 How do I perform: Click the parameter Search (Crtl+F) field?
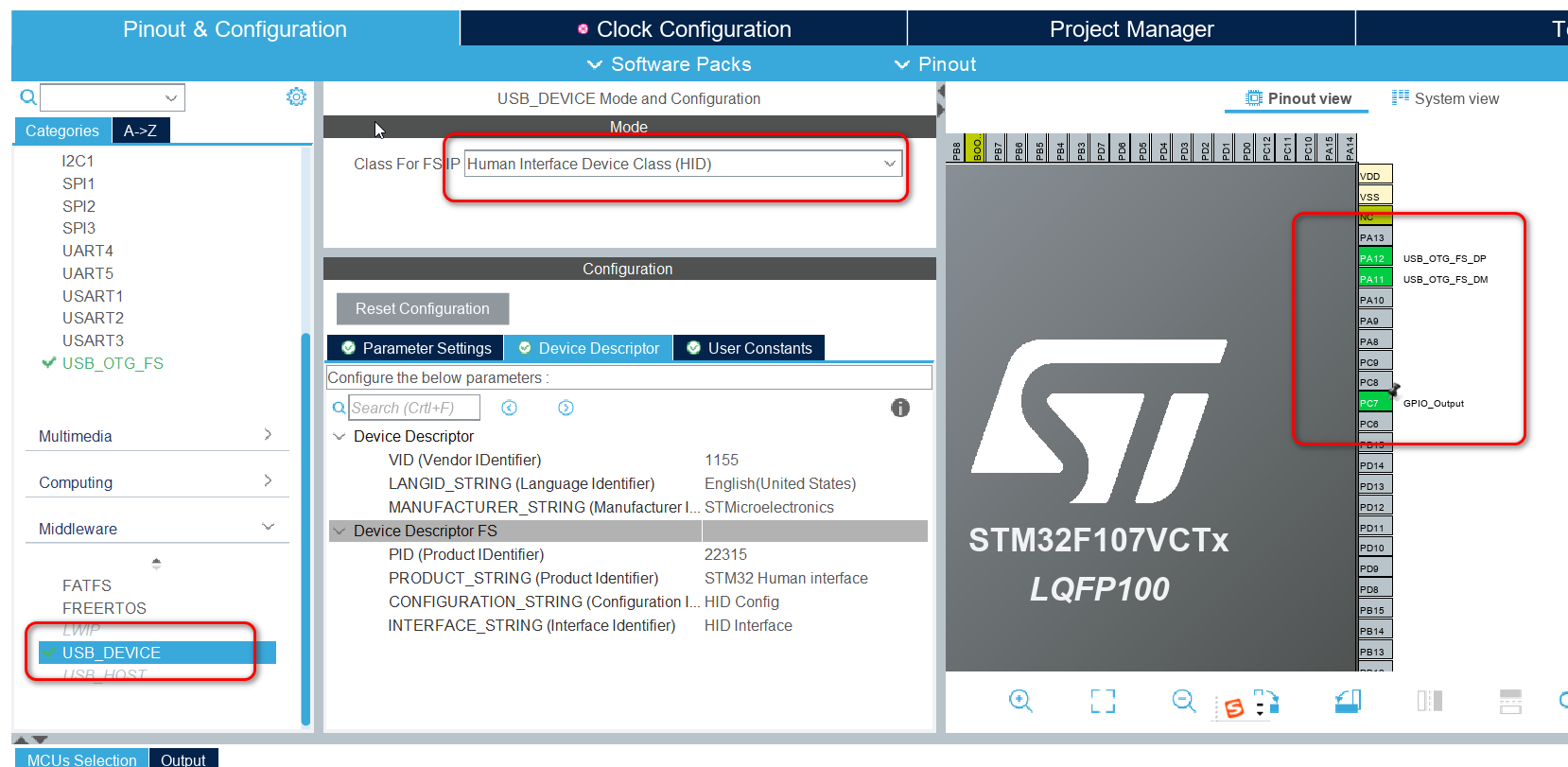click(x=415, y=408)
